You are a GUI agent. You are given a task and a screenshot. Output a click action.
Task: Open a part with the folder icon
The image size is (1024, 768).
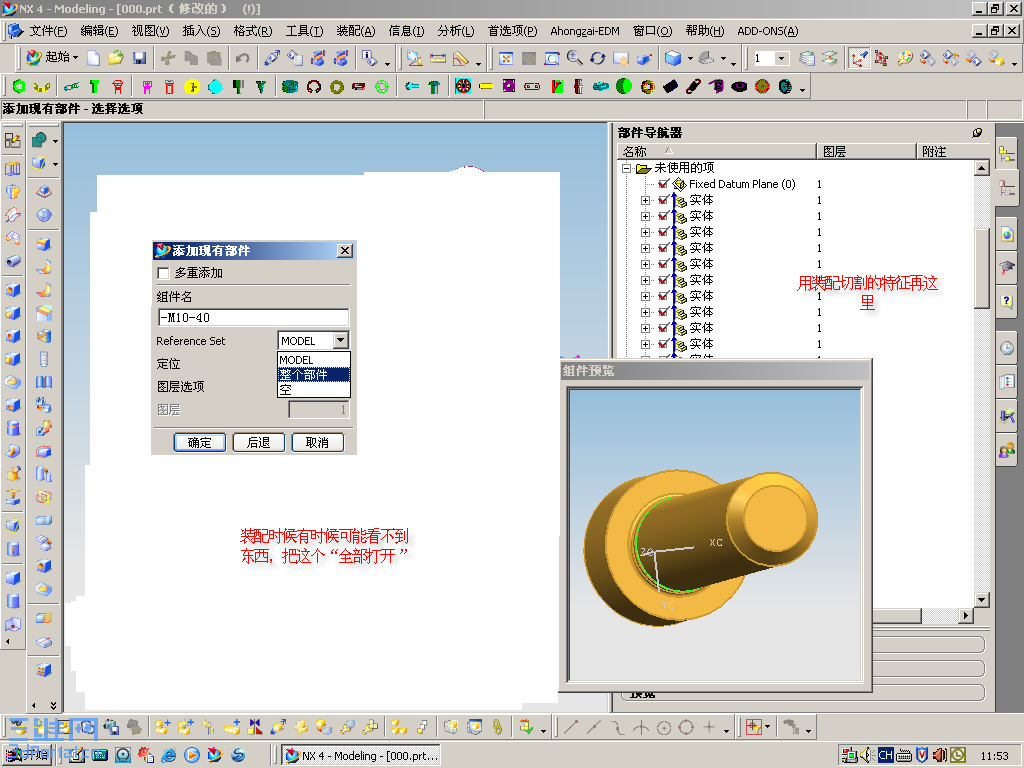click(116, 58)
